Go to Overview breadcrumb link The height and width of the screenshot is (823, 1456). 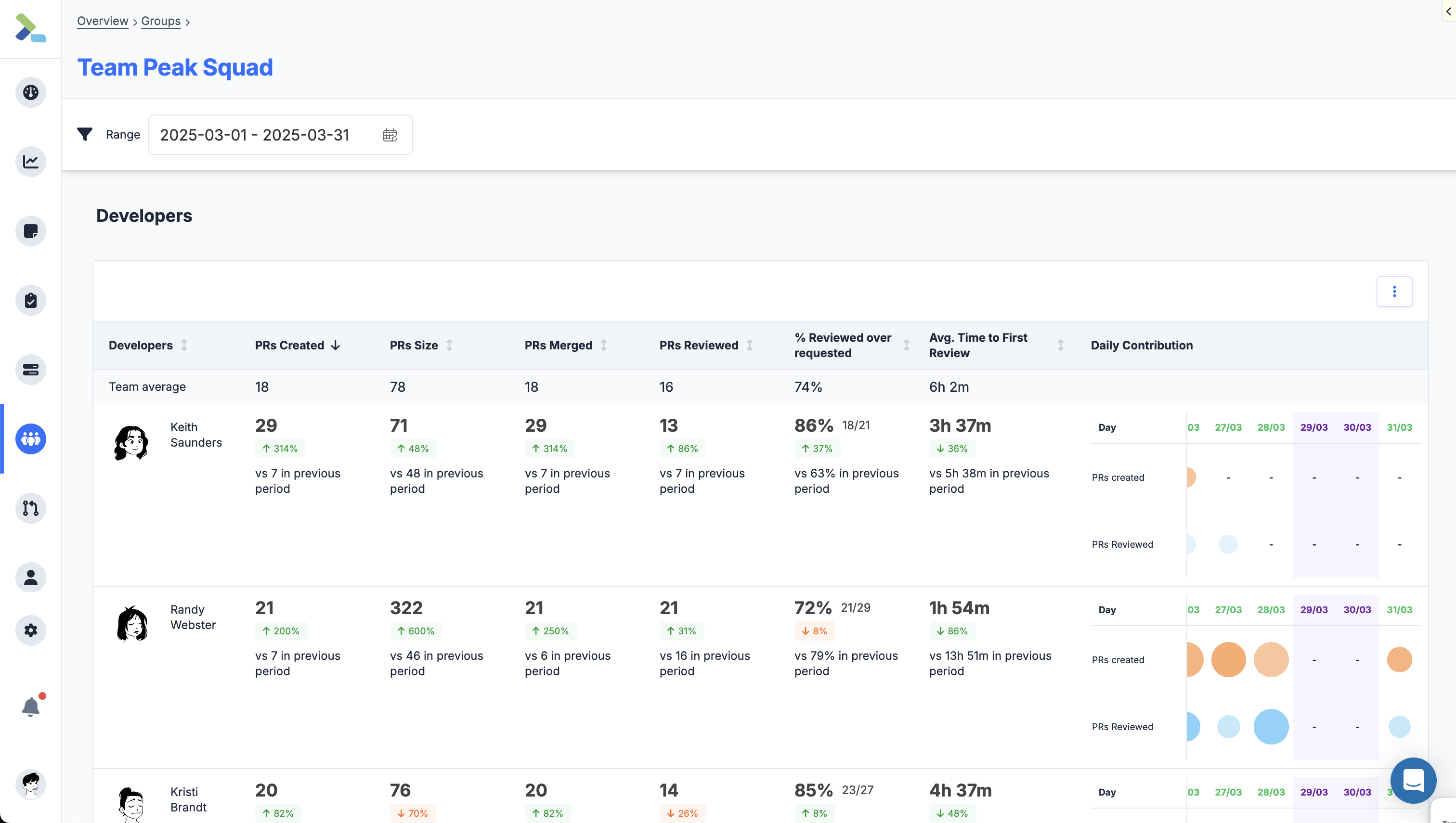click(103, 21)
